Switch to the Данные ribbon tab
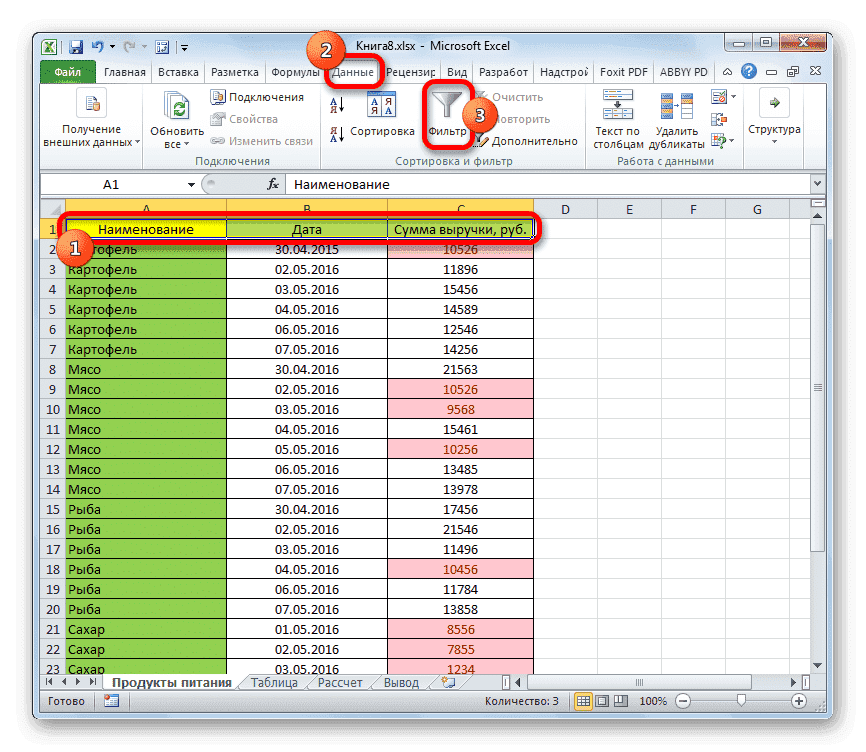The width and height of the screenshot is (866, 752). pyautogui.click(x=353, y=72)
